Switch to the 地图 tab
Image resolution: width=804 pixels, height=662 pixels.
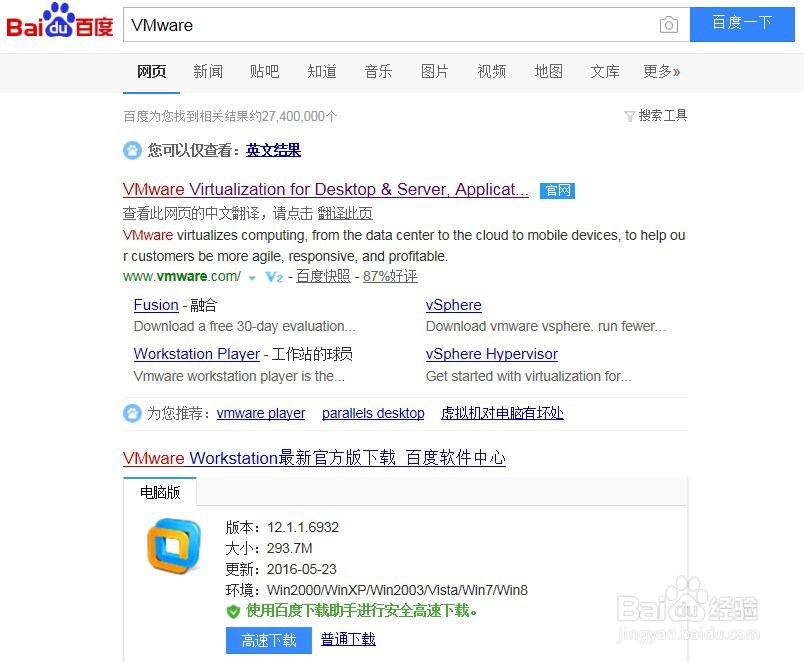point(549,71)
